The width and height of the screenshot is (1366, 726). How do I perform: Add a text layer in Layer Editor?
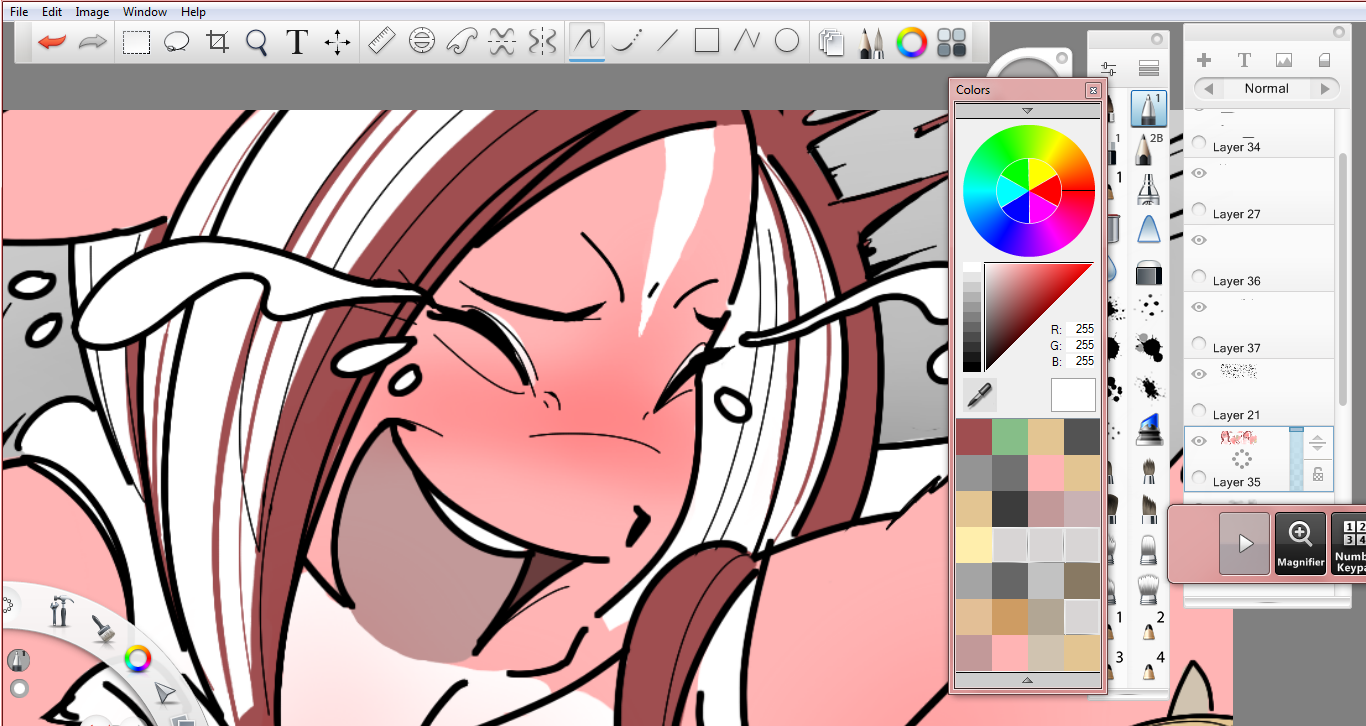[x=1244, y=60]
